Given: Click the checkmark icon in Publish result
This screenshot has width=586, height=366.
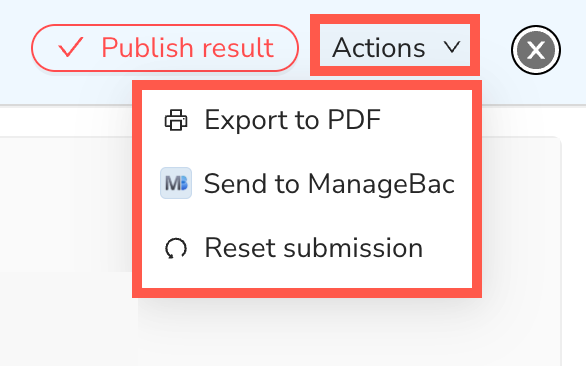Looking at the screenshot, I should point(70,47).
